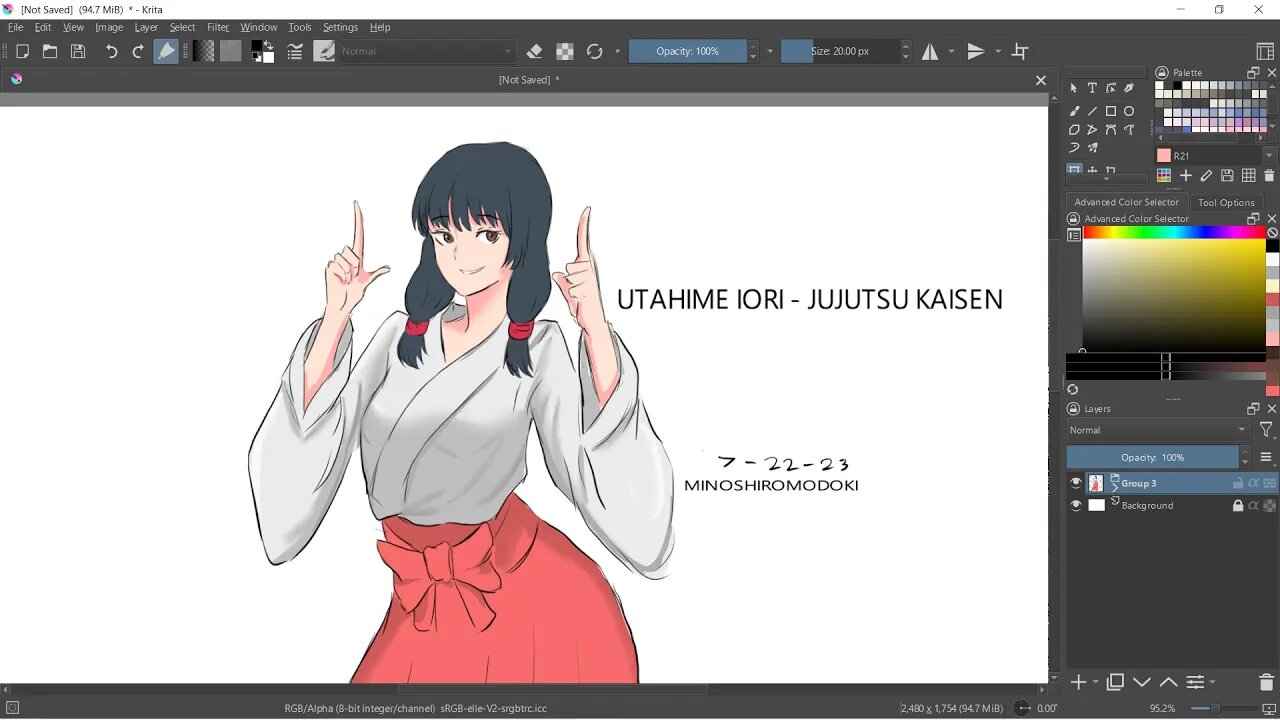
Task: Close the [Not Saved] document tab
Action: pyautogui.click(x=1040, y=80)
